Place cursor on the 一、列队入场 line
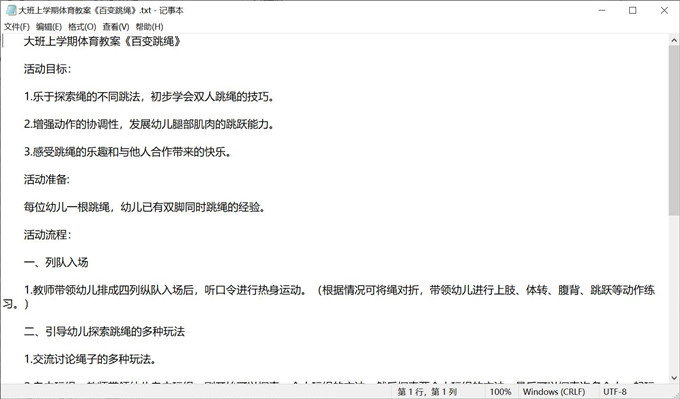 [56, 262]
